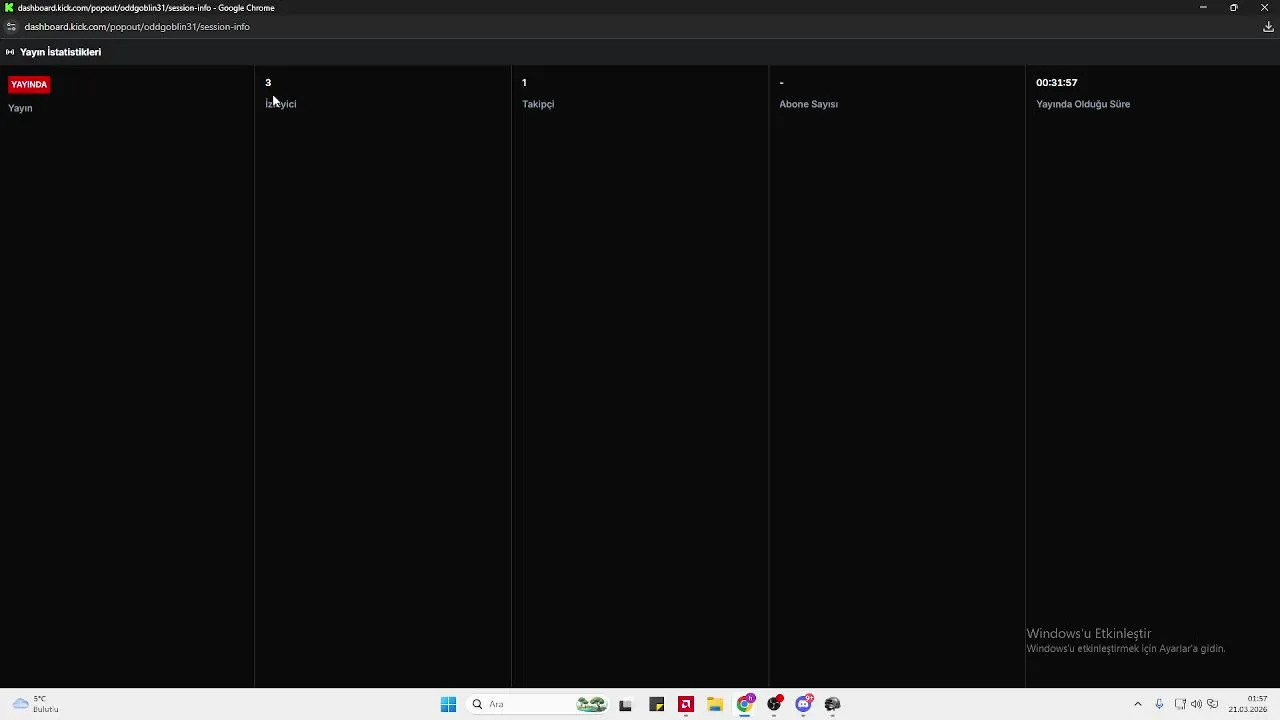This screenshot has width=1280, height=720.
Task: Open the volume control in system tray
Action: point(1196,704)
